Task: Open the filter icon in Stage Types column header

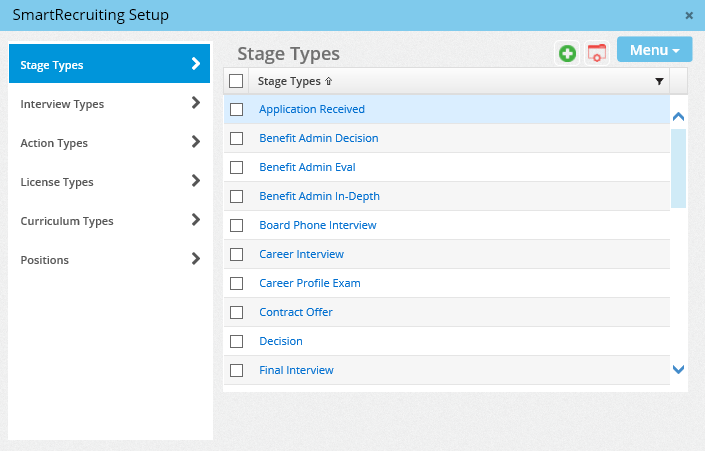Action: tap(659, 81)
